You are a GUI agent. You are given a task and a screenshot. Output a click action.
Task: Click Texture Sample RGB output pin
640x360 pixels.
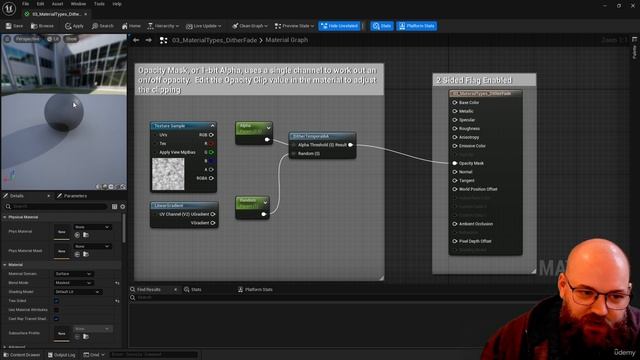click(x=211, y=135)
